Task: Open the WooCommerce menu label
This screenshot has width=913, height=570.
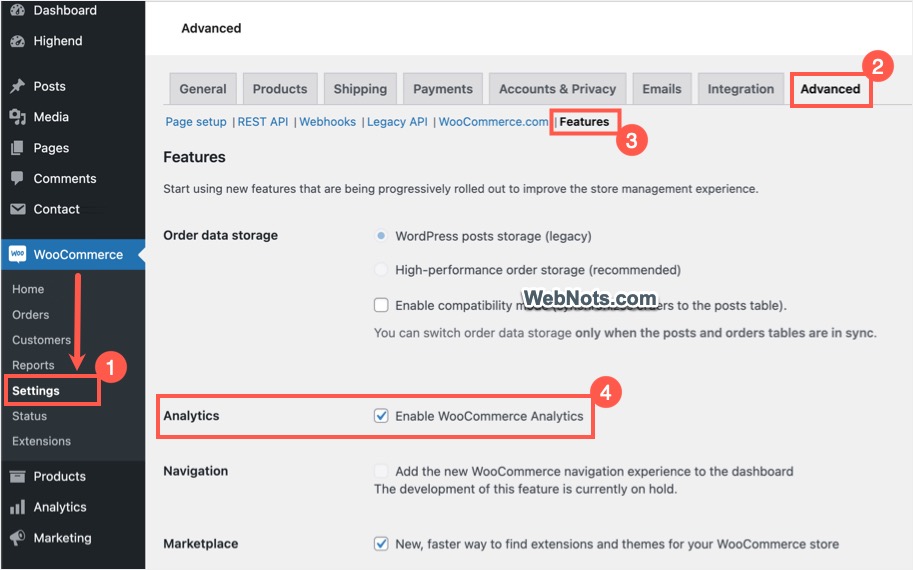Action: [78, 254]
